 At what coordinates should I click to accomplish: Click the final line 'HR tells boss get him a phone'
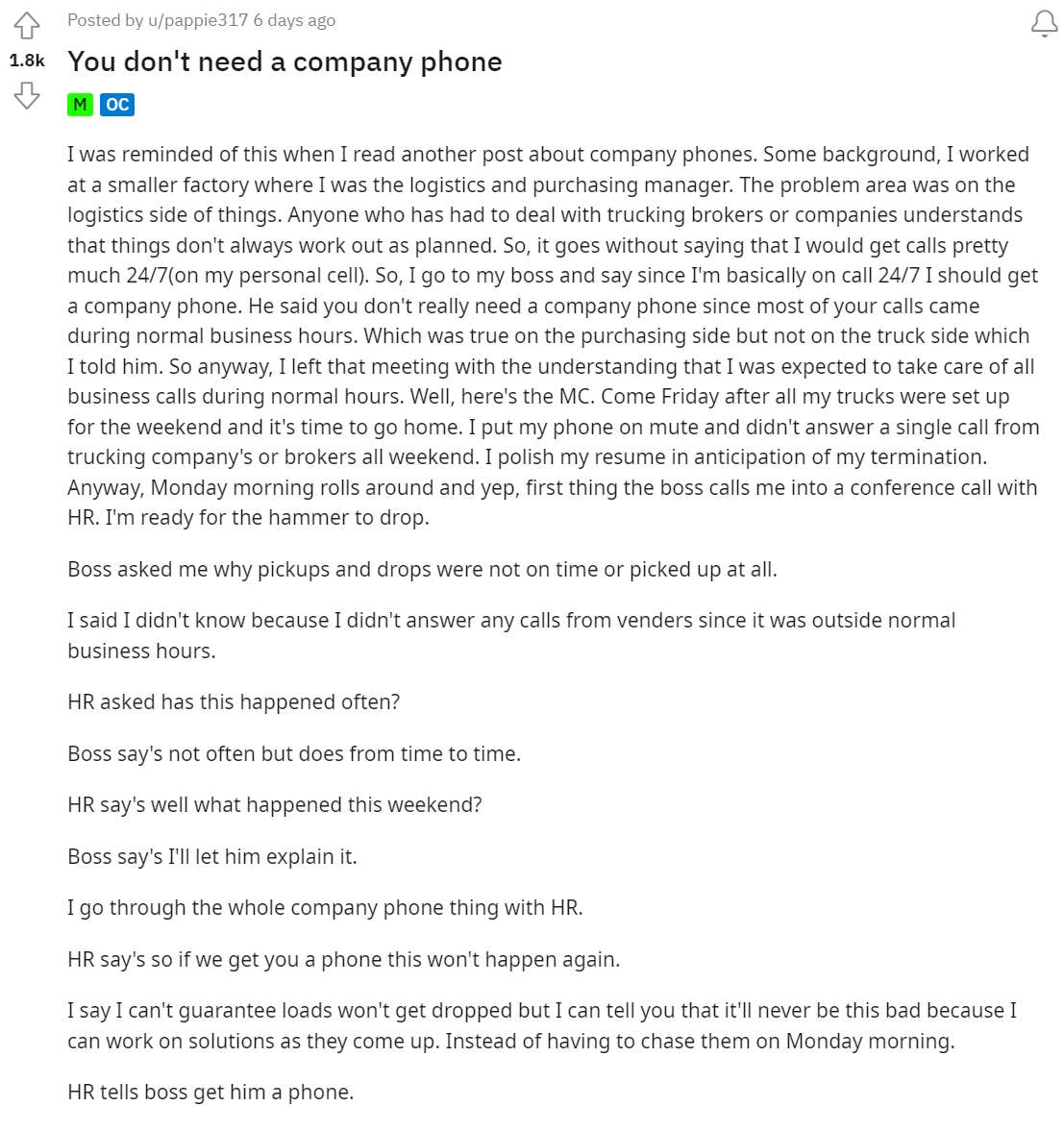[x=210, y=1092]
